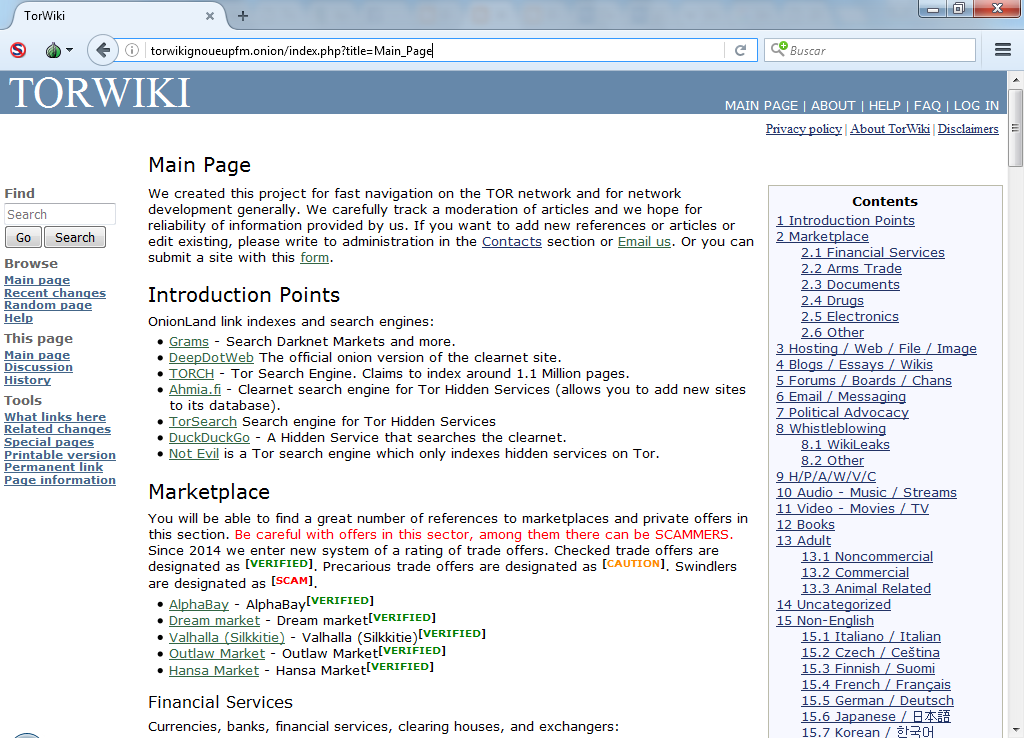Open the Tor onion button dropdown

pos(59,50)
